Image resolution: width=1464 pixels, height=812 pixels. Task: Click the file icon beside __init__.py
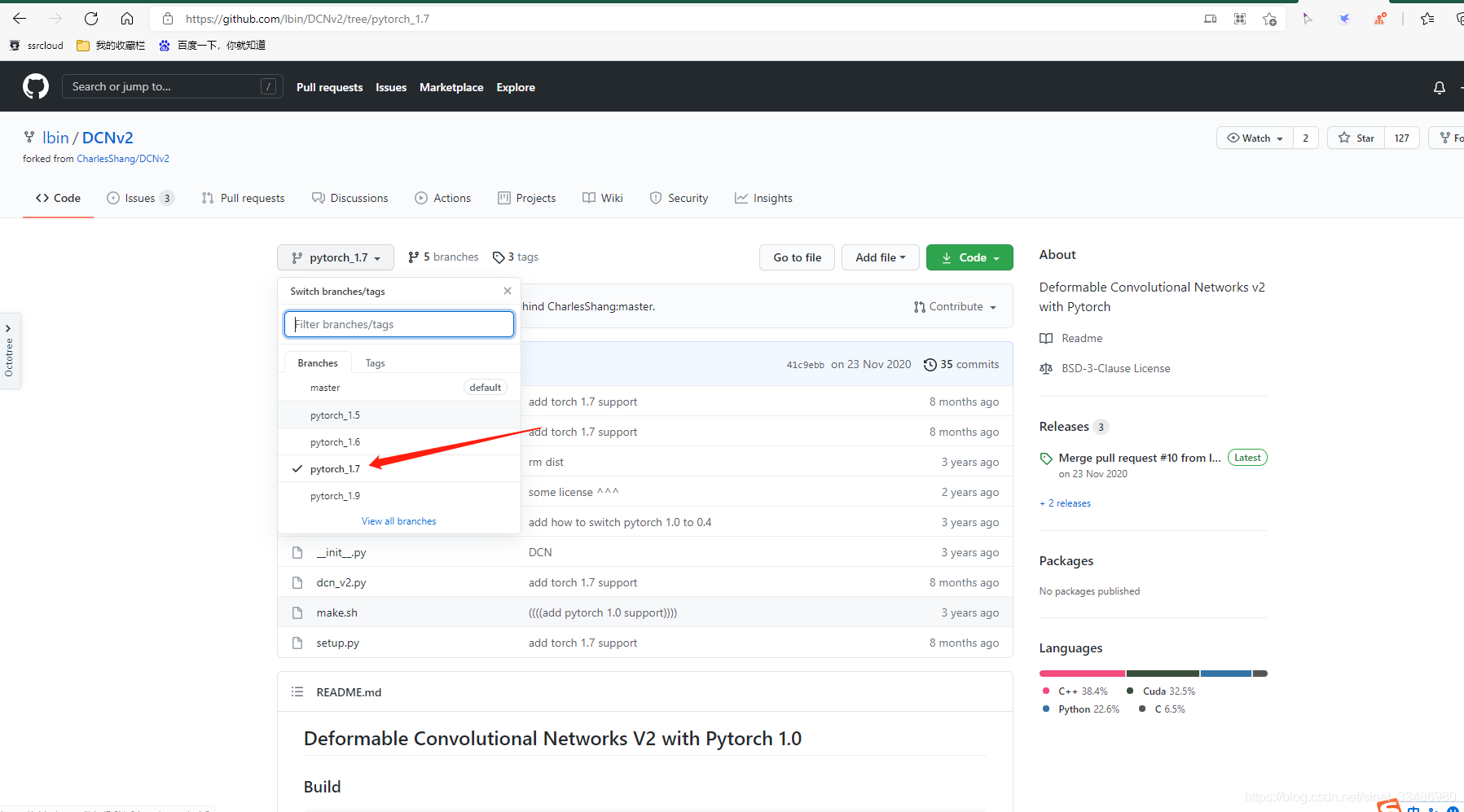(297, 552)
